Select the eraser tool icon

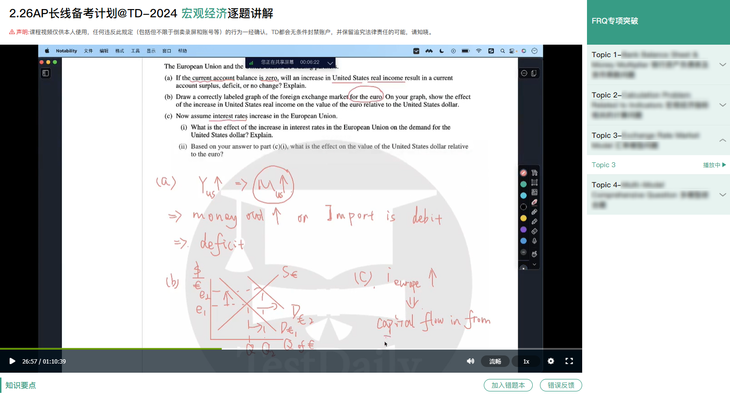(x=534, y=231)
